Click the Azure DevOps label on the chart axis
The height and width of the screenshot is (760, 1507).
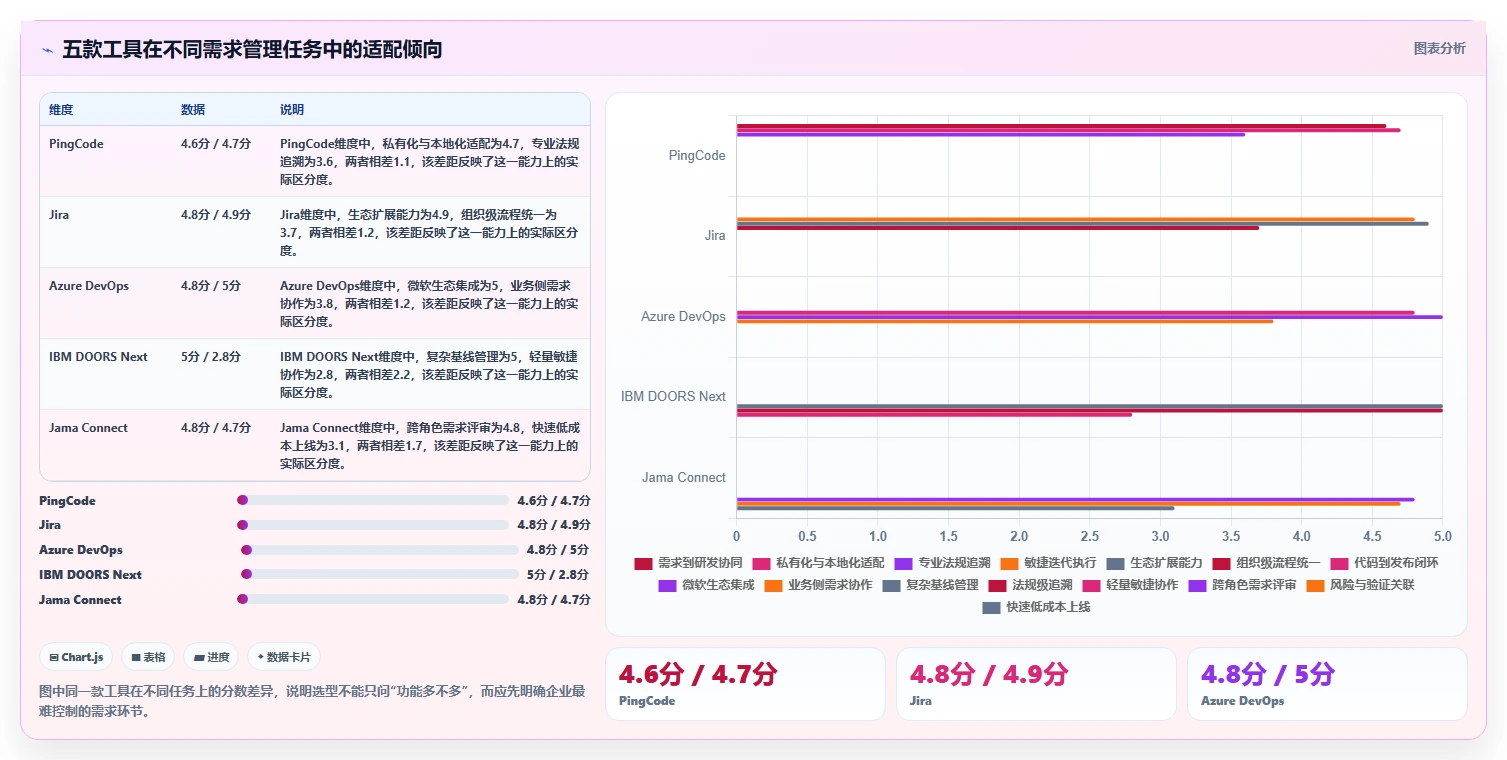click(684, 316)
